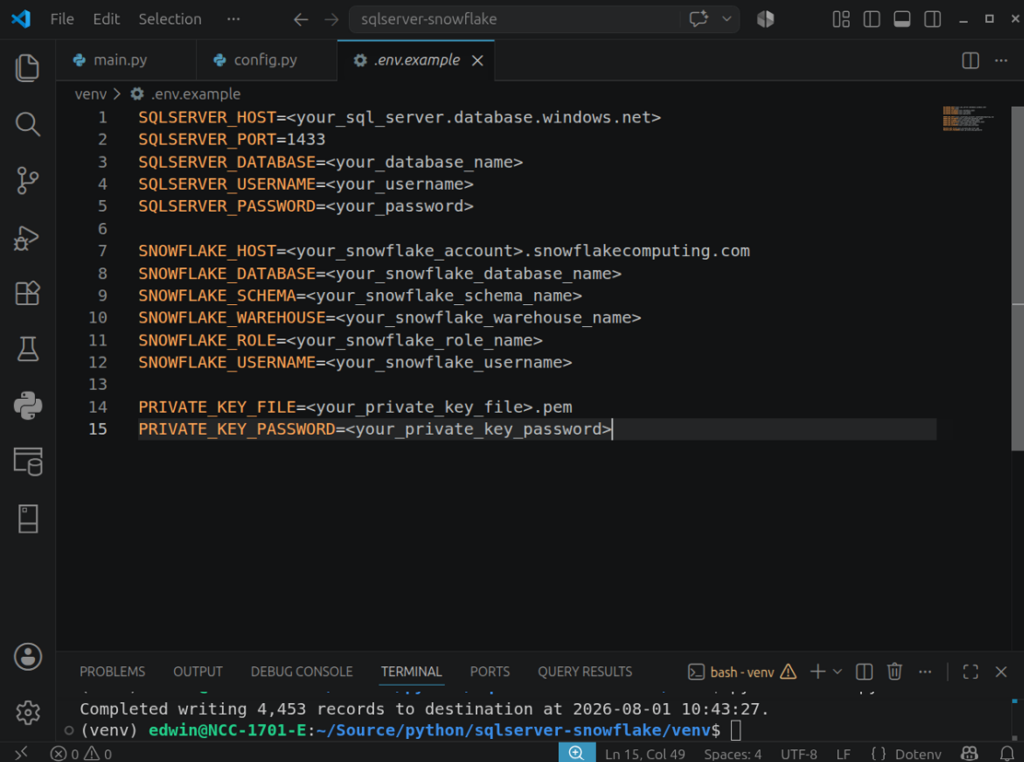Select the bash - venv terminal label
The image size is (1024, 762).
click(x=742, y=672)
